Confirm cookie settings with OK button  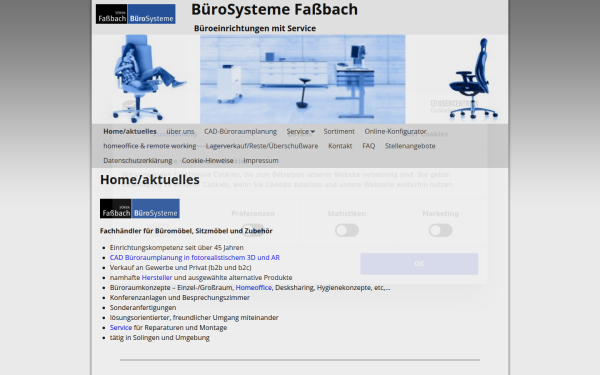click(x=419, y=264)
